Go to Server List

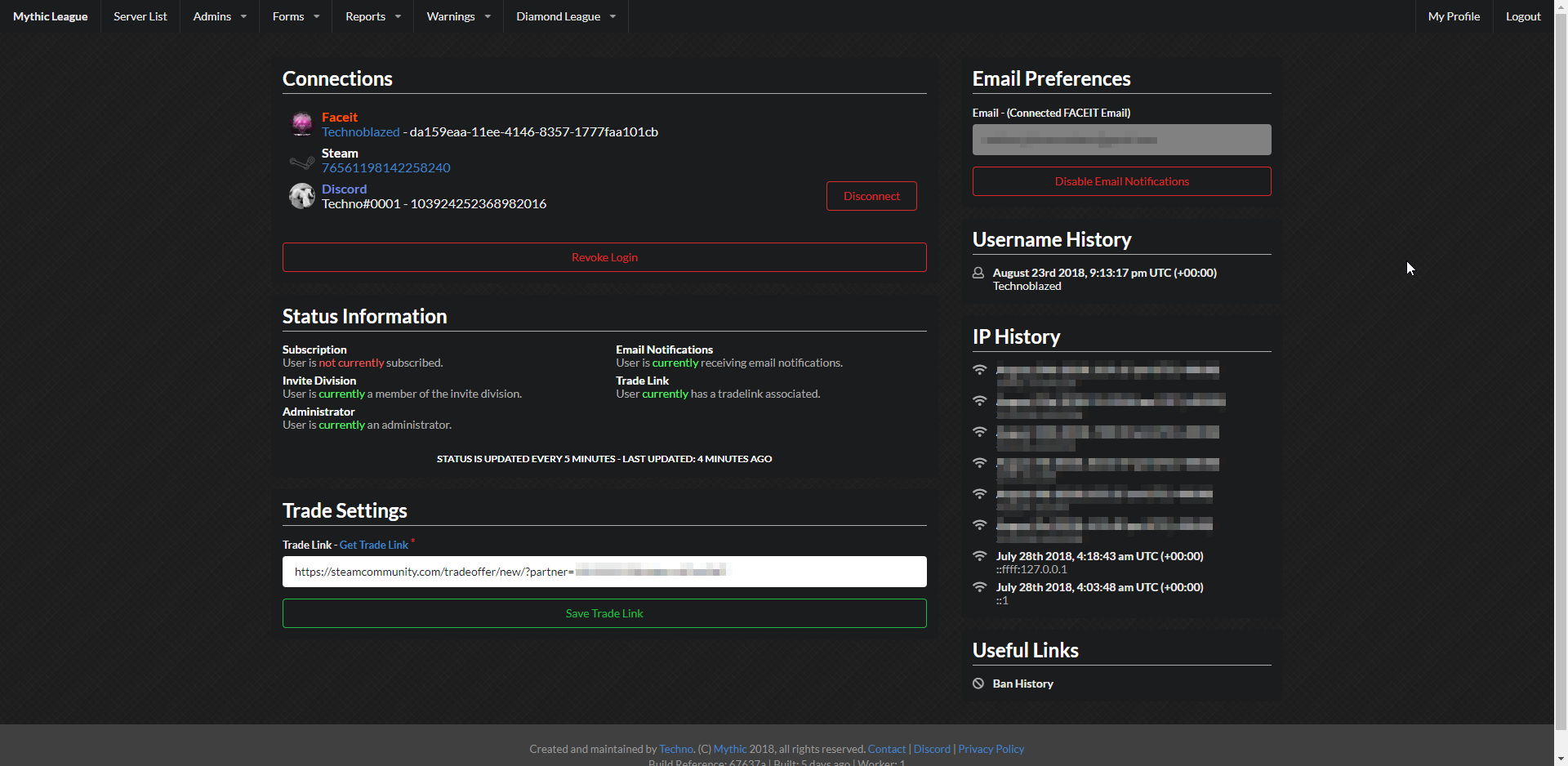(140, 16)
